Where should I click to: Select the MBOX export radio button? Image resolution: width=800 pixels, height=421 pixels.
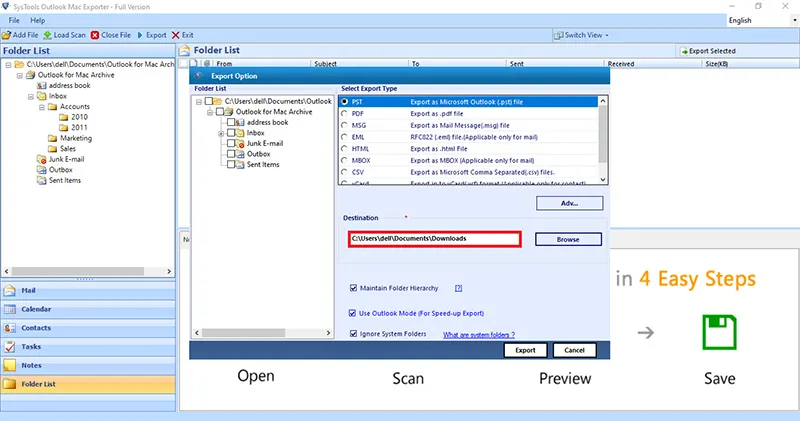coord(345,161)
